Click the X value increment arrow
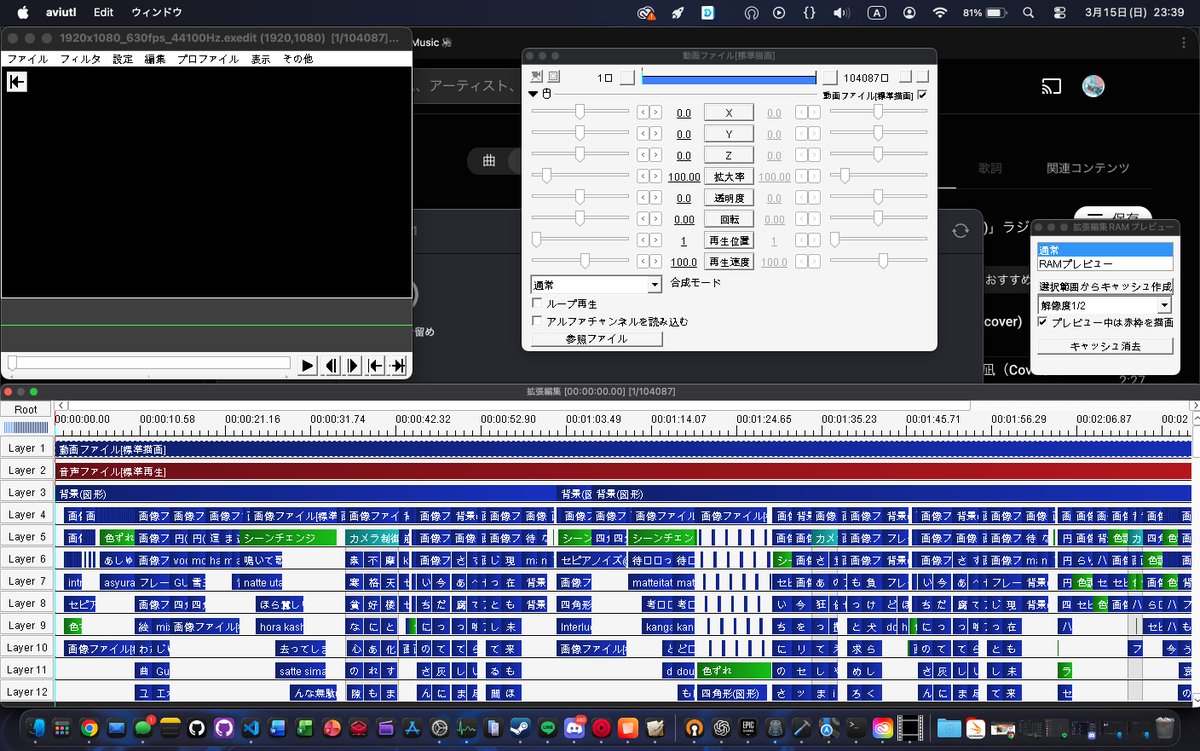 tap(655, 112)
